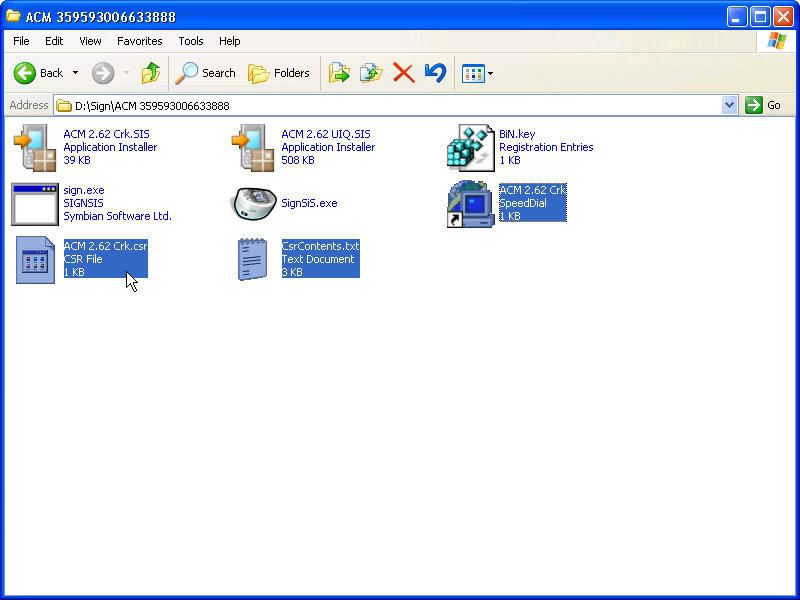The image size is (800, 600).
Task: Click the Copy To toolbar icon
Action: pyautogui.click(x=371, y=73)
